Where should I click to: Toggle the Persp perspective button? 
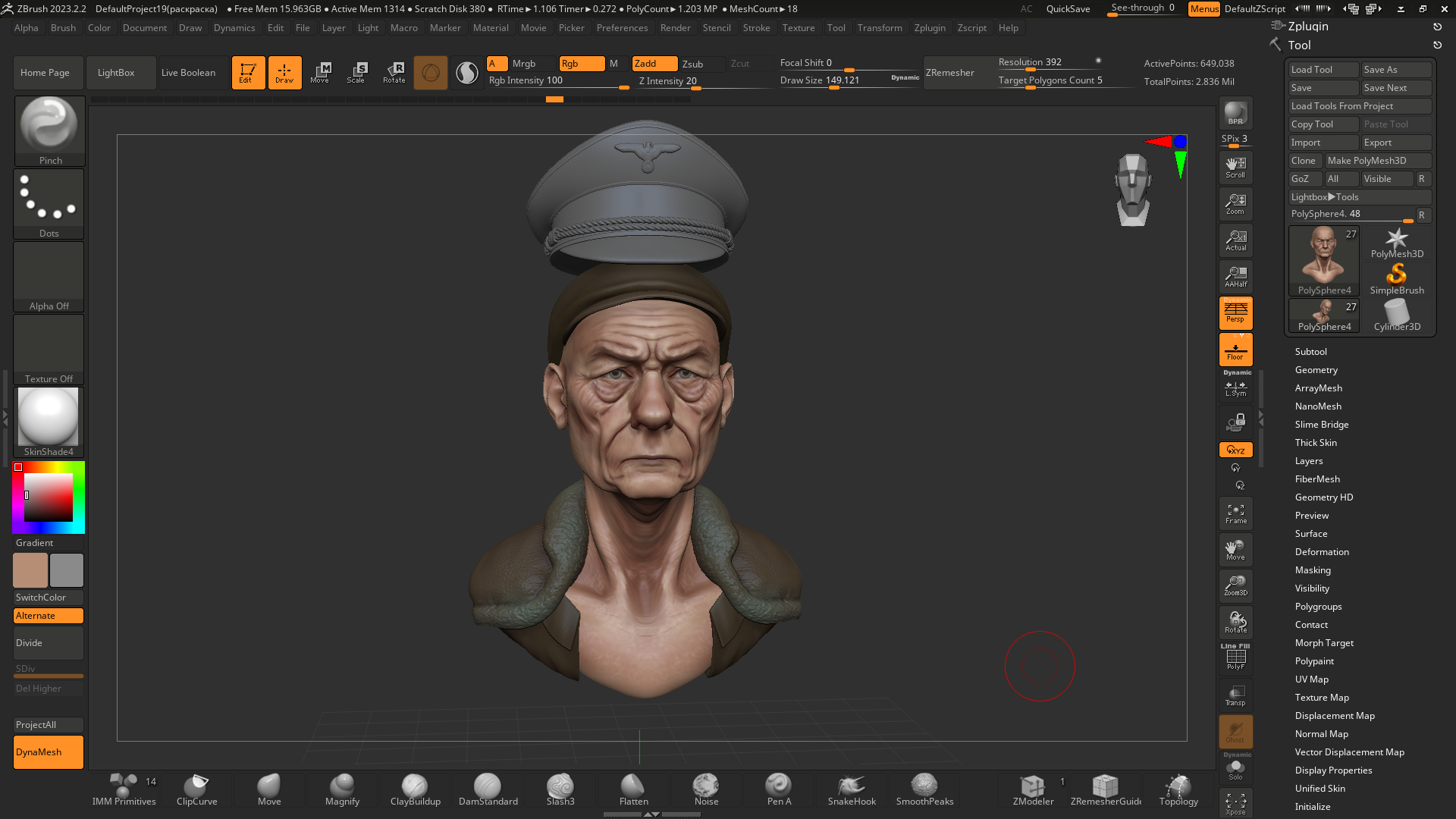click(1235, 312)
